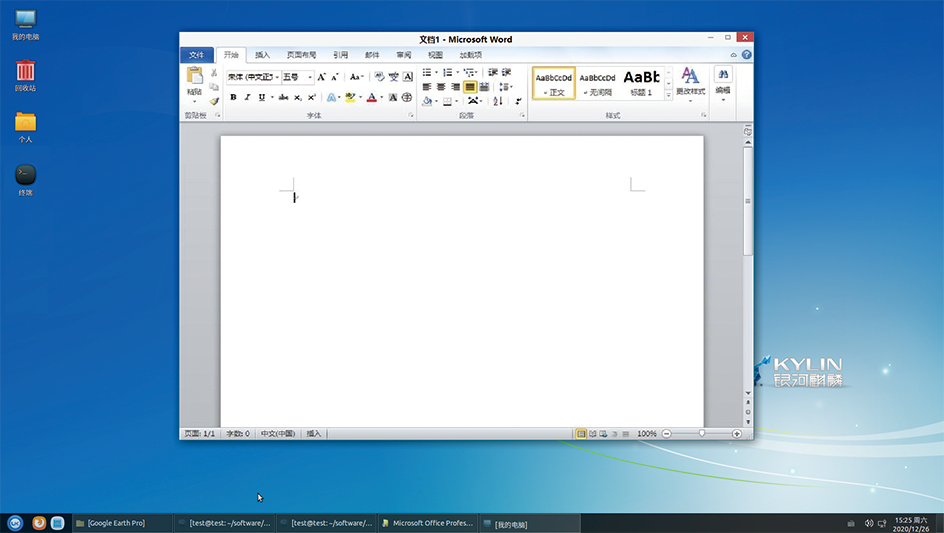The image size is (944, 533).
Task: Open the Asian Layout dropdown
Action: pyautogui.click(x=475, y=101)
